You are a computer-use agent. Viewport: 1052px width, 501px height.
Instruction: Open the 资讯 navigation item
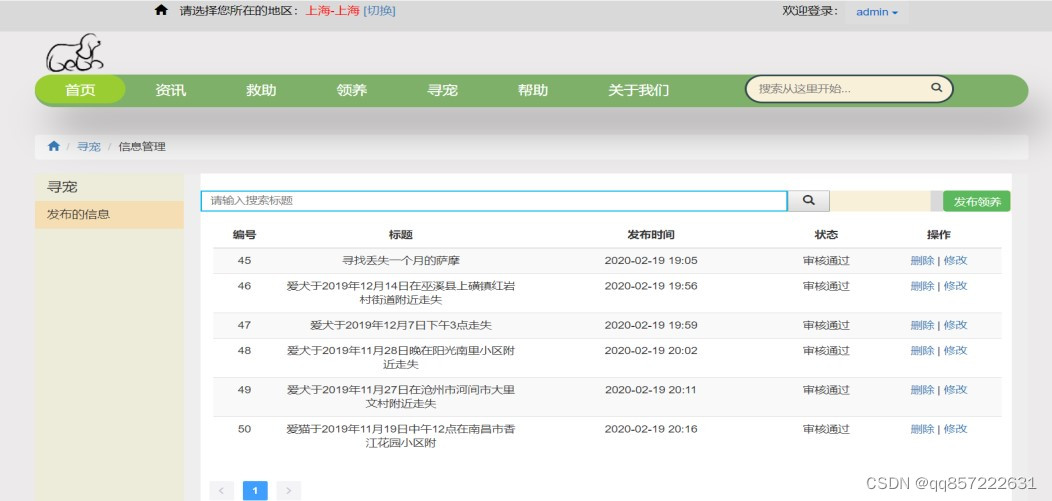pos(170,90)
